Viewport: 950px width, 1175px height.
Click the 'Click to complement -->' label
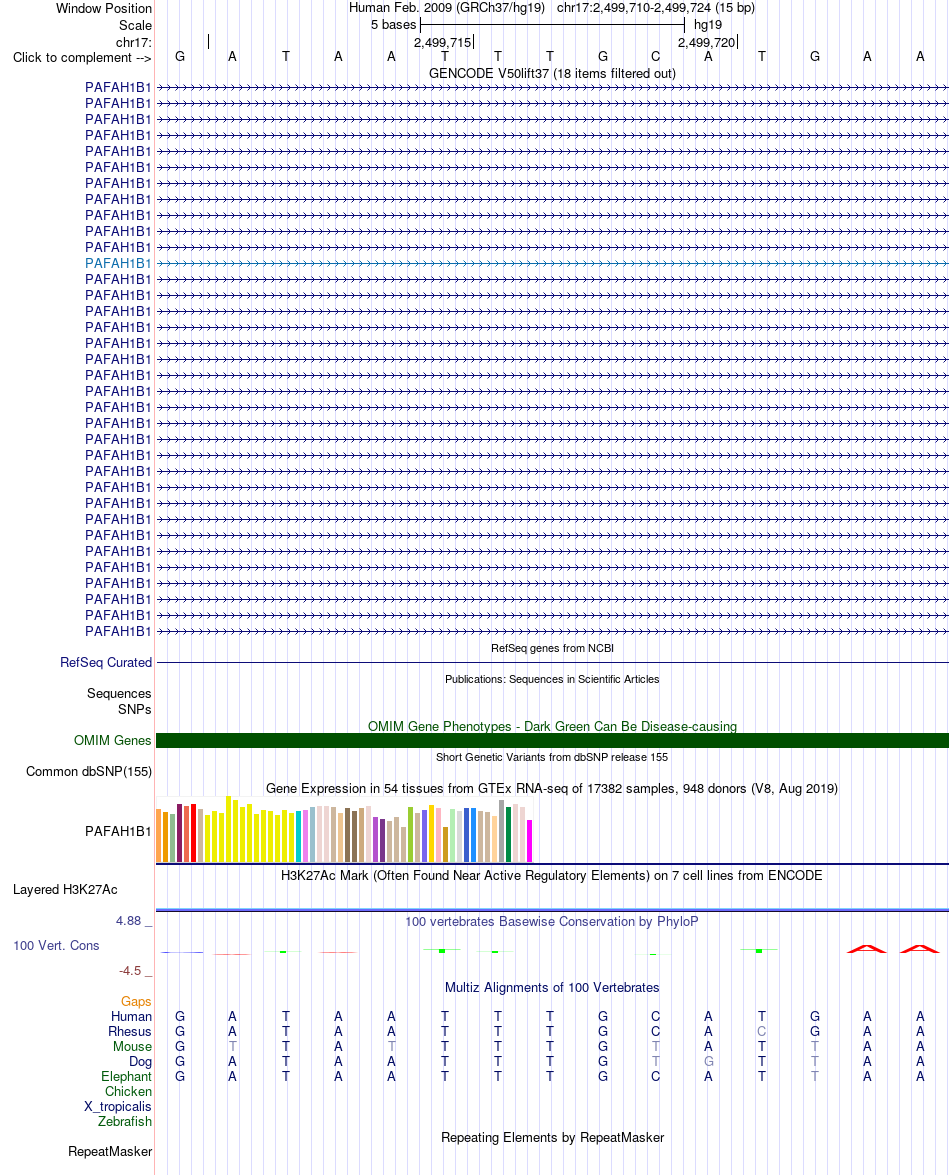click(82, 58)
